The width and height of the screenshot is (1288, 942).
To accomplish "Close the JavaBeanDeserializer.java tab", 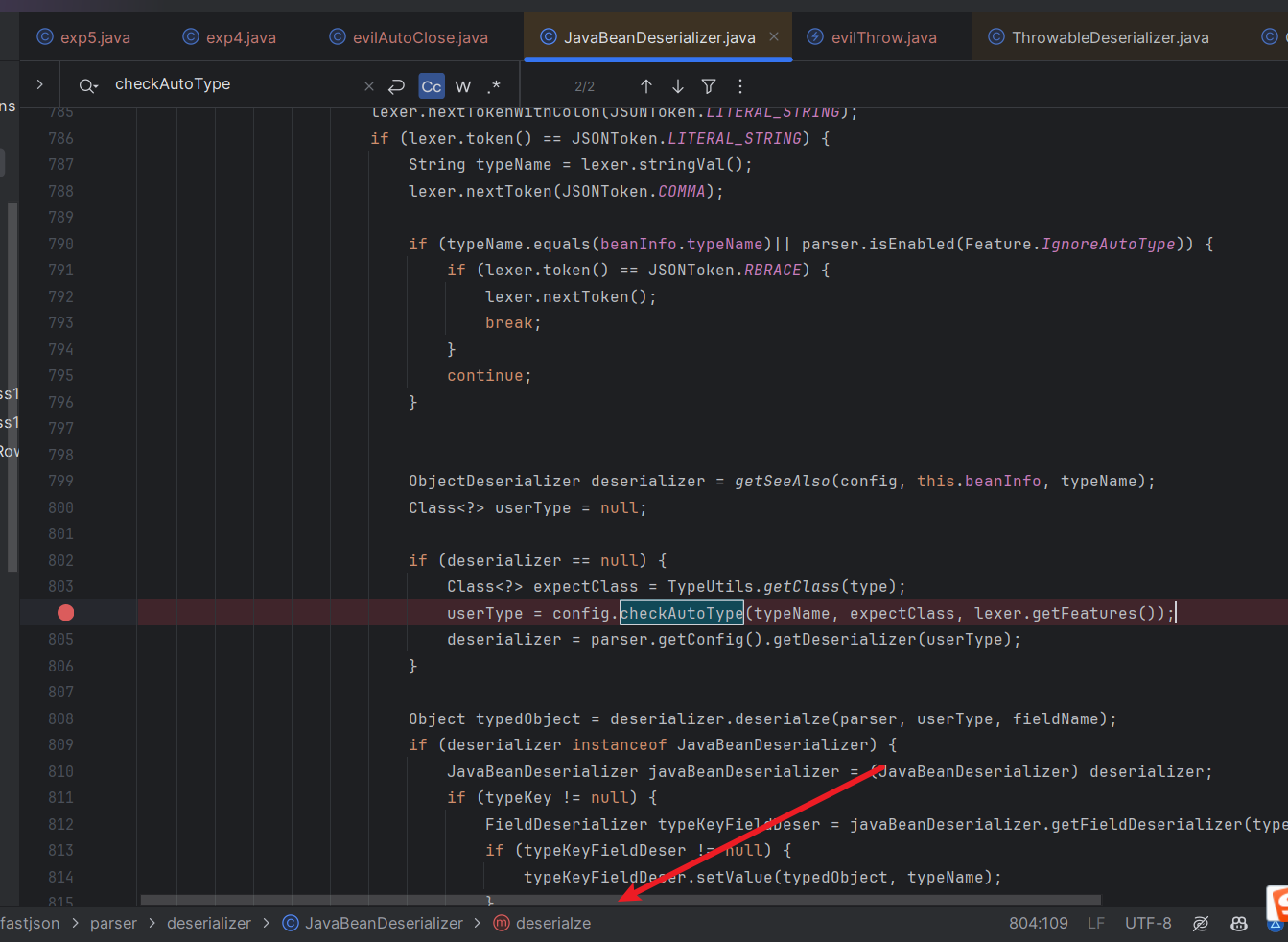I will point(774,36).
